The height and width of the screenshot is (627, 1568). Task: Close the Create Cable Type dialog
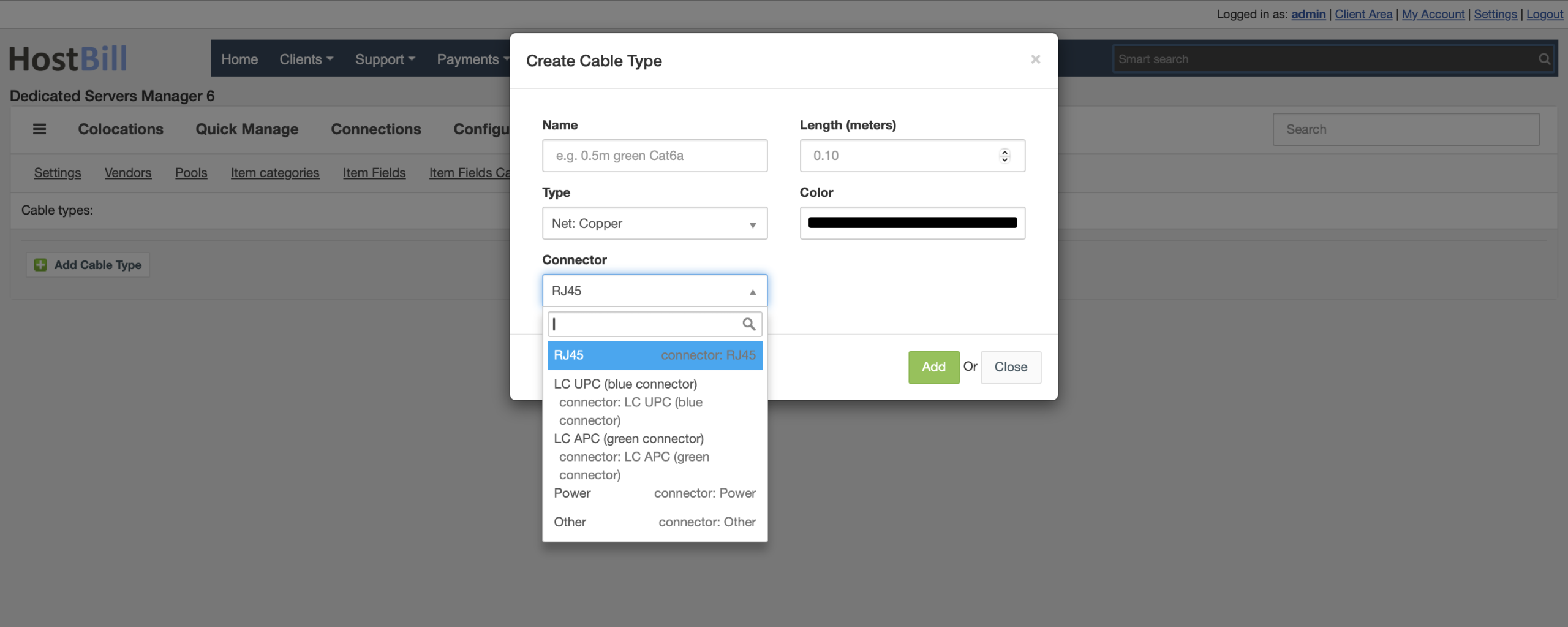click(x=1035, y=59)
